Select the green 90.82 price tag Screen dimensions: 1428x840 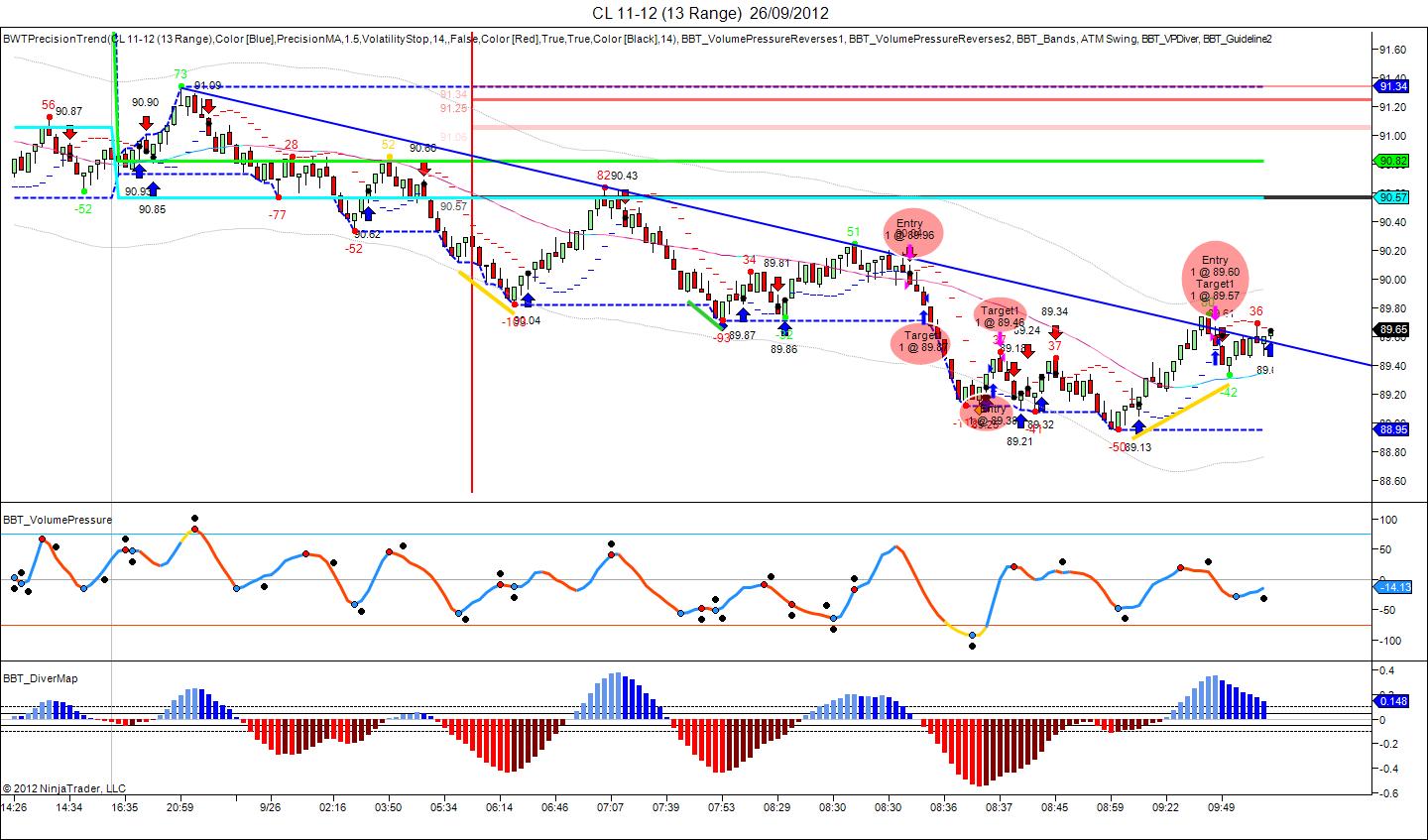point(1392,161)
